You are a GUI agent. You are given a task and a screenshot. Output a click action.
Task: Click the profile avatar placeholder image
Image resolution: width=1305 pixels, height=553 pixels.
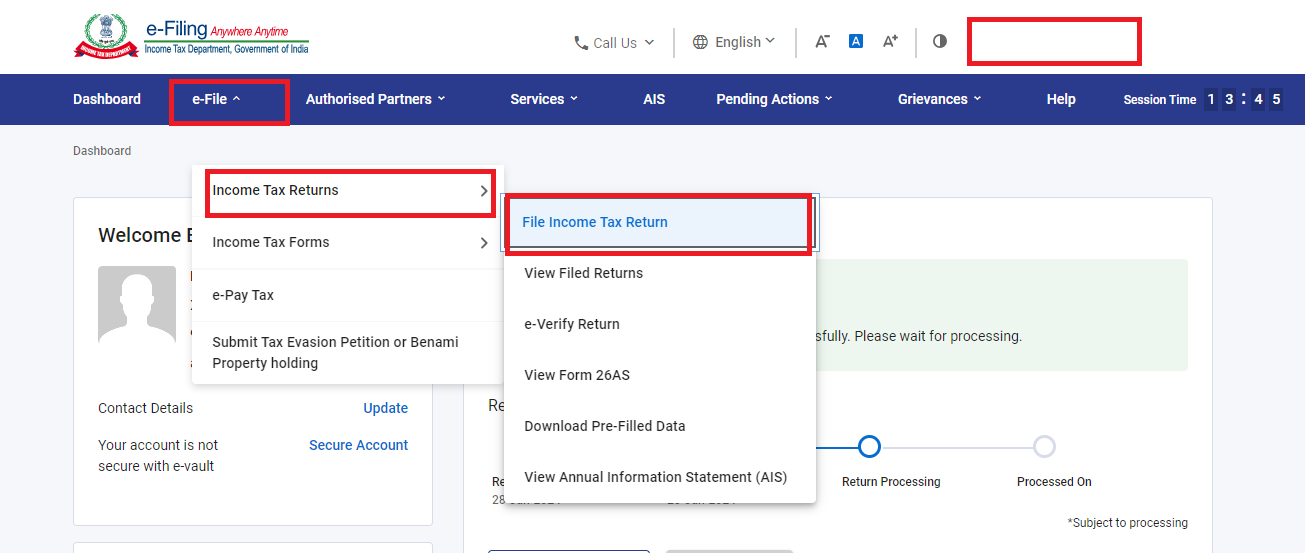click(138, 305)
